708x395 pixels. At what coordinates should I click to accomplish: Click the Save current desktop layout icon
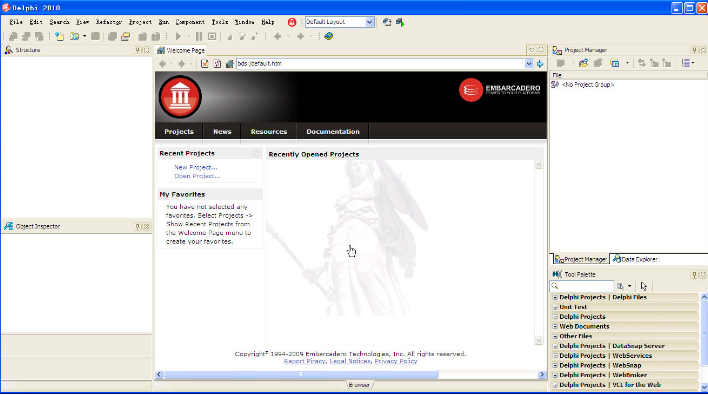point(387,22)
